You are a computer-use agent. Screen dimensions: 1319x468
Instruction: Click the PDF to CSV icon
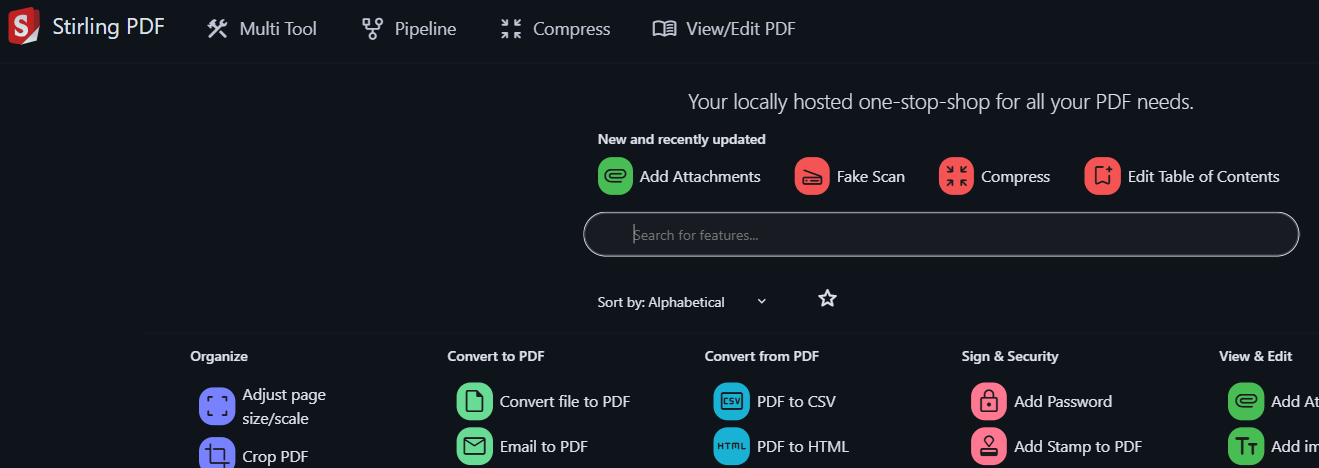tap(731, 402)
